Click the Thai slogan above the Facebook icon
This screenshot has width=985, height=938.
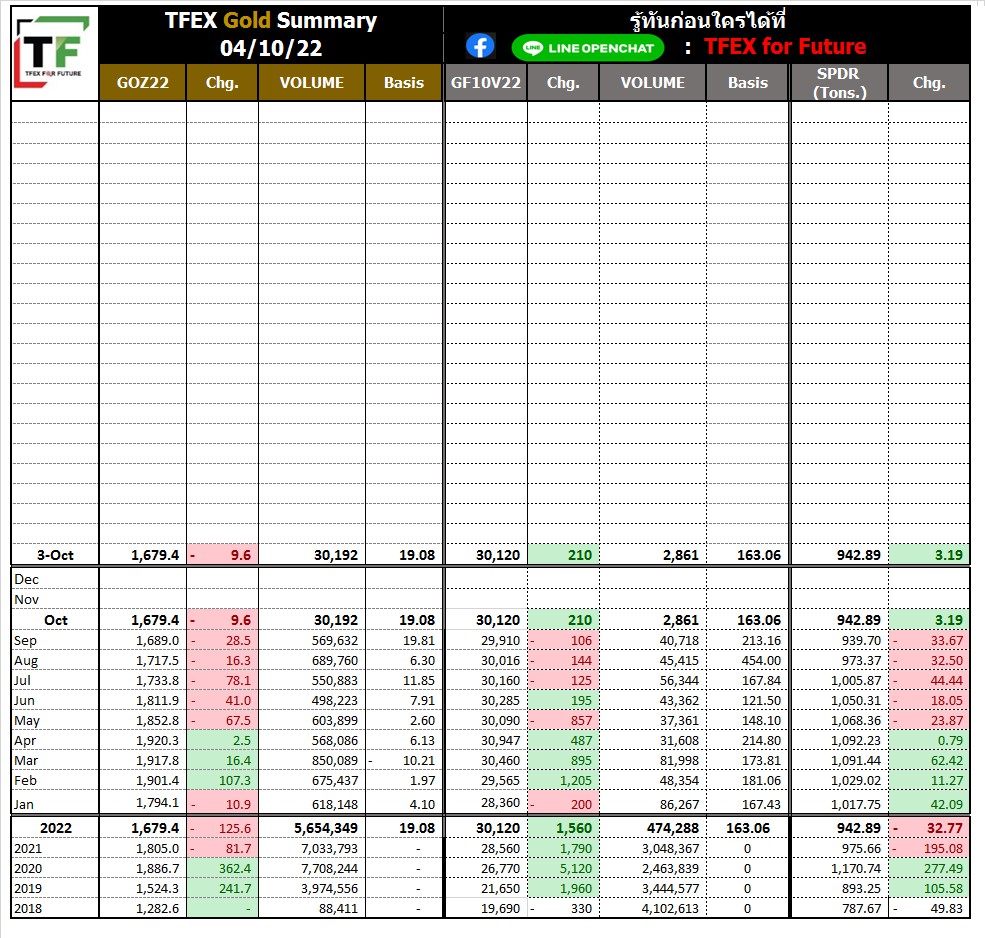click(x=707, y=19)
